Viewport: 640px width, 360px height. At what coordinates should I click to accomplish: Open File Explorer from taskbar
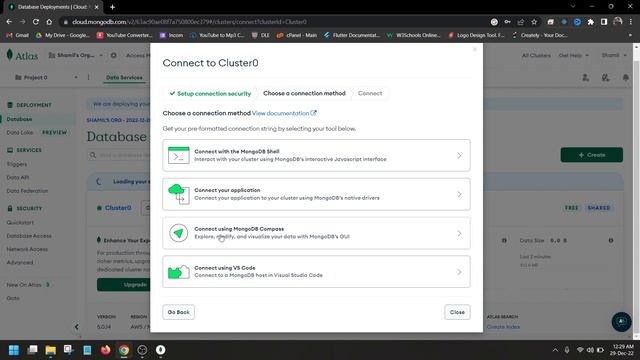(x=51, y=350)
